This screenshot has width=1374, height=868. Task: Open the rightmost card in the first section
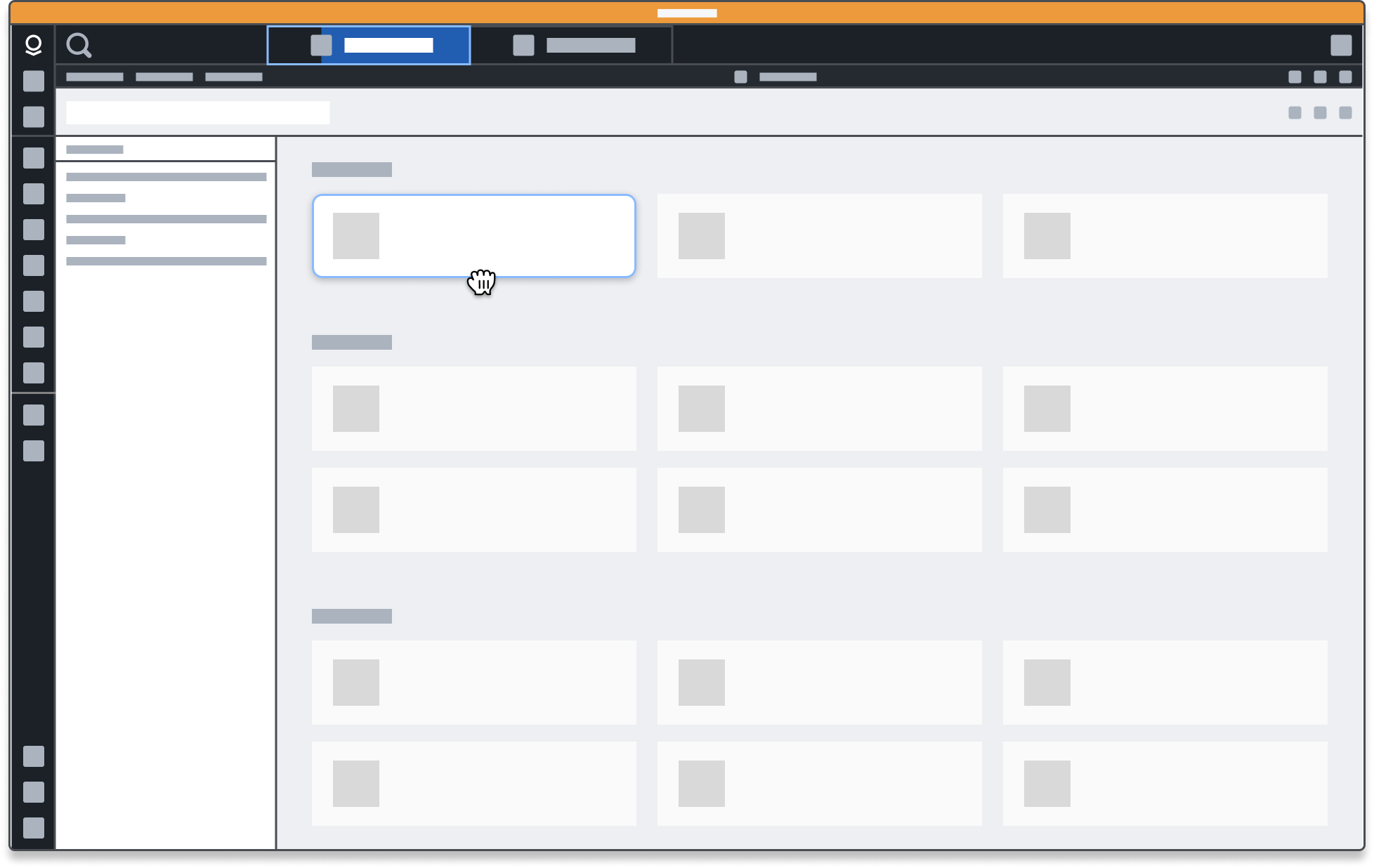click(1165, 236)
